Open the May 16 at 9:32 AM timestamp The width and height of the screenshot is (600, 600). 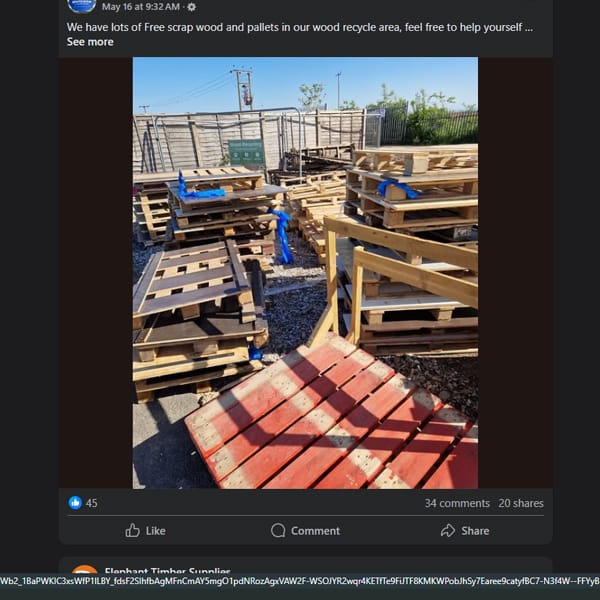click(x=141, y=7)
